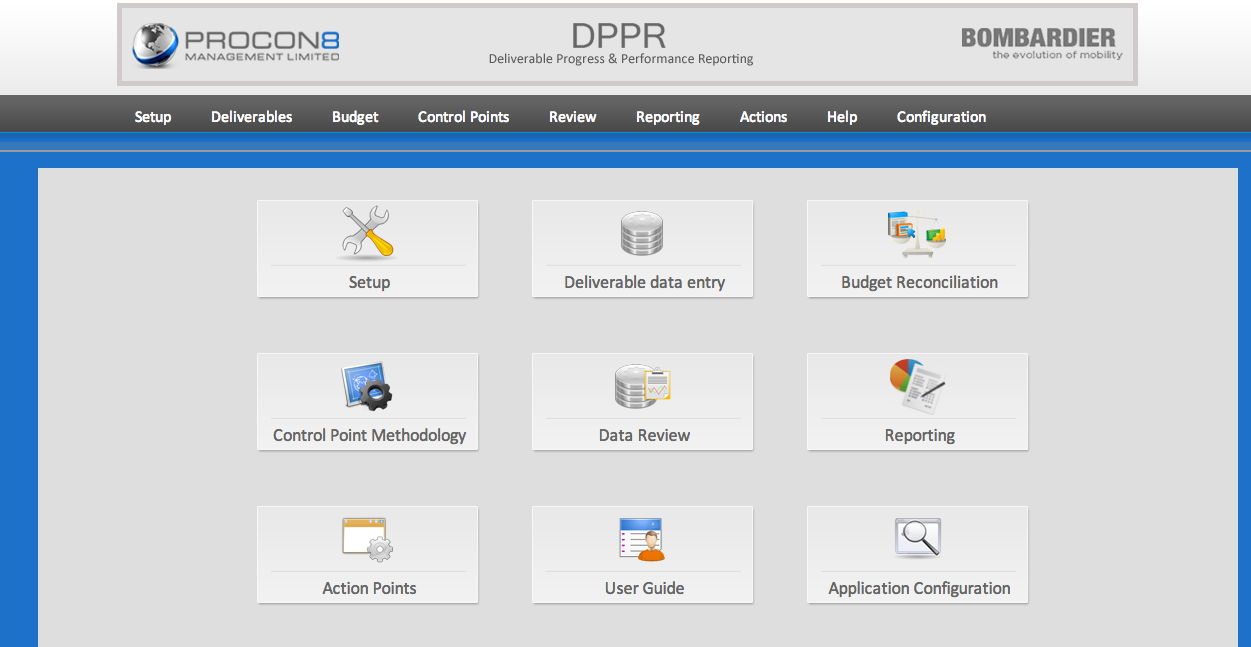This screenshot has height=647, width=1251.
Task: Open the Deliverables menu
Action: 252,117
